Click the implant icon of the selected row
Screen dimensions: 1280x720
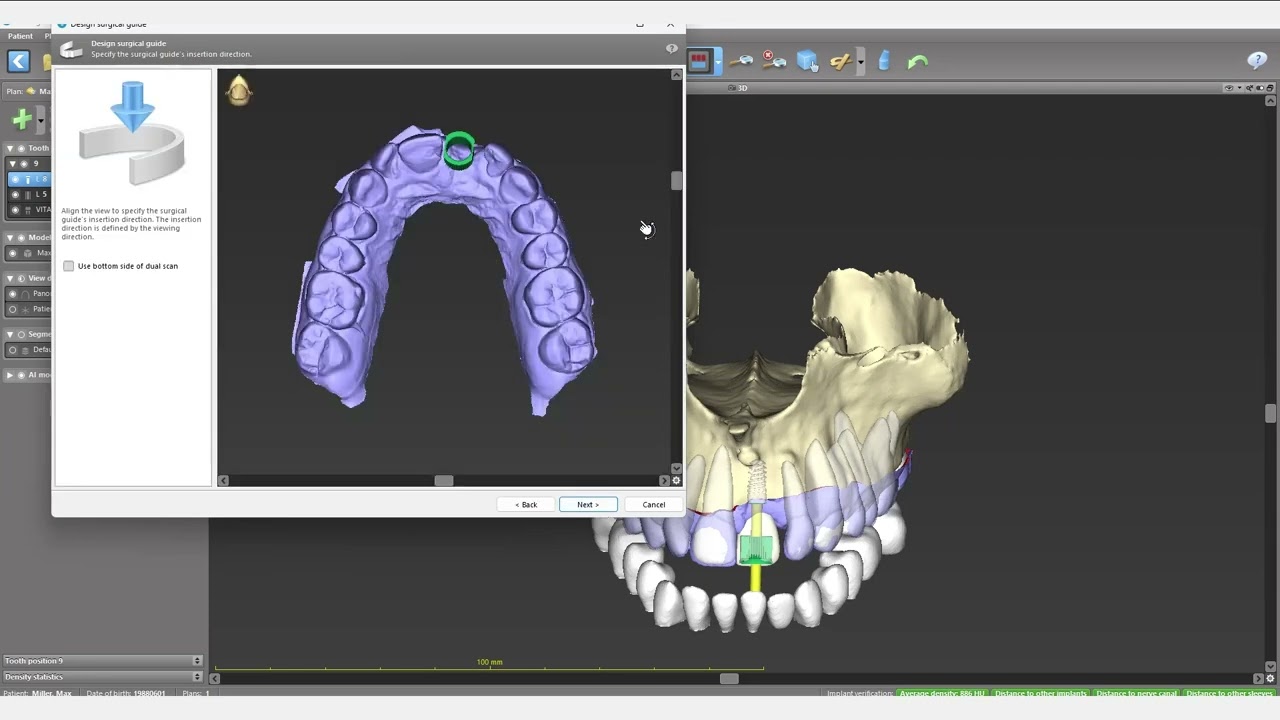27,179
